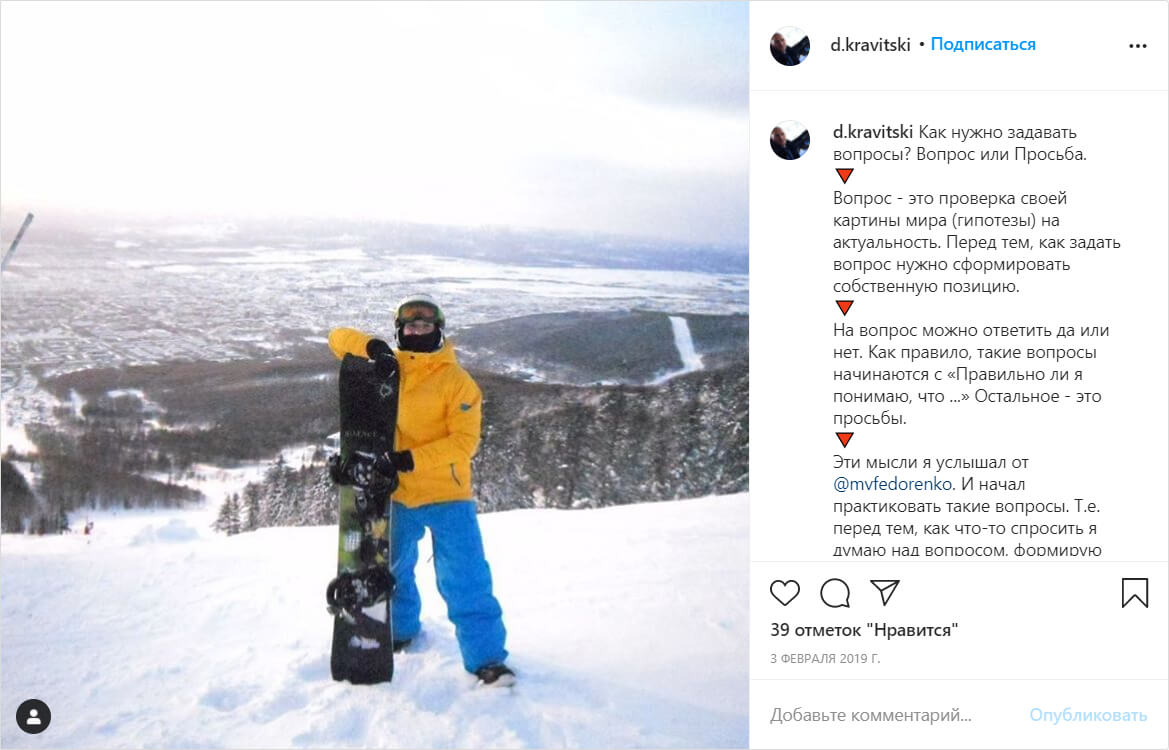The width and height of the screenshot is (1169, 750).
Task: Share post with paper plane icon
Action: (885, 592)
